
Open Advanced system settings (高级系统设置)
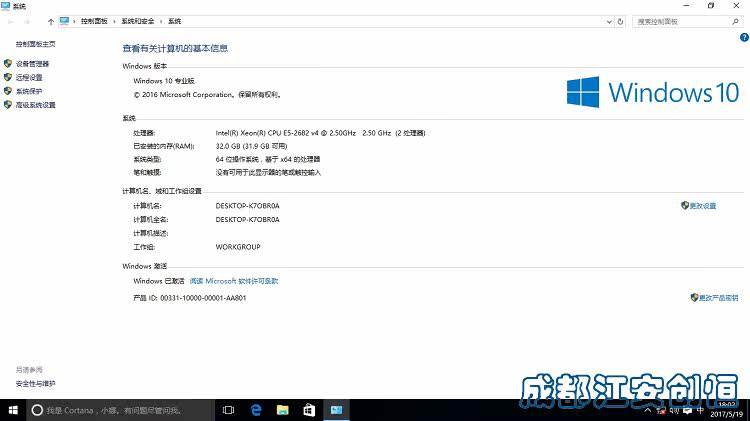pyautogui.click(x=35, y=105)
